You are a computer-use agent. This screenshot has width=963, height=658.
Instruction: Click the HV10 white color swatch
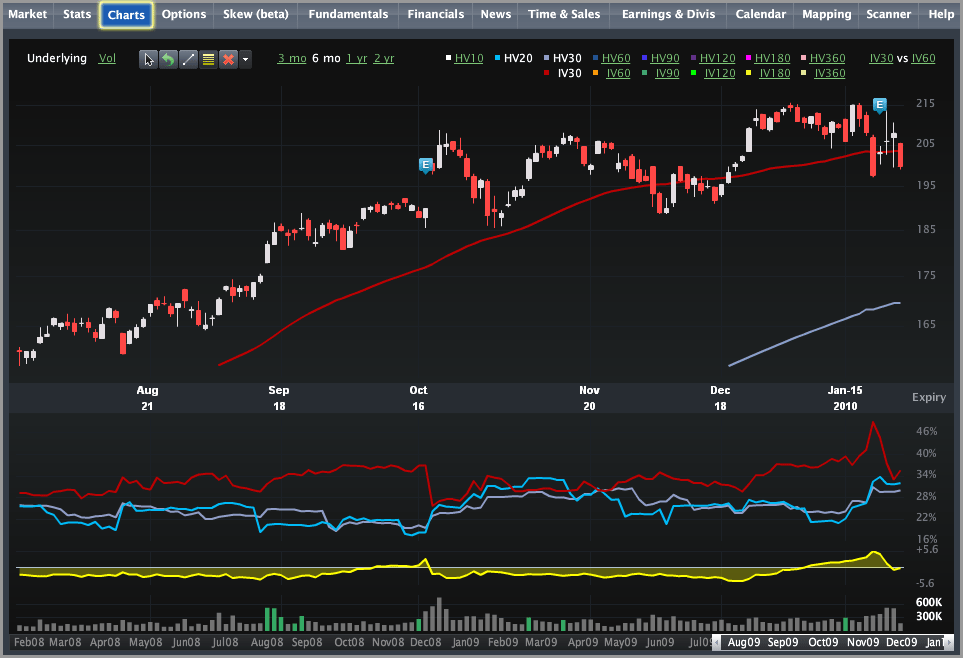[448, 58]
